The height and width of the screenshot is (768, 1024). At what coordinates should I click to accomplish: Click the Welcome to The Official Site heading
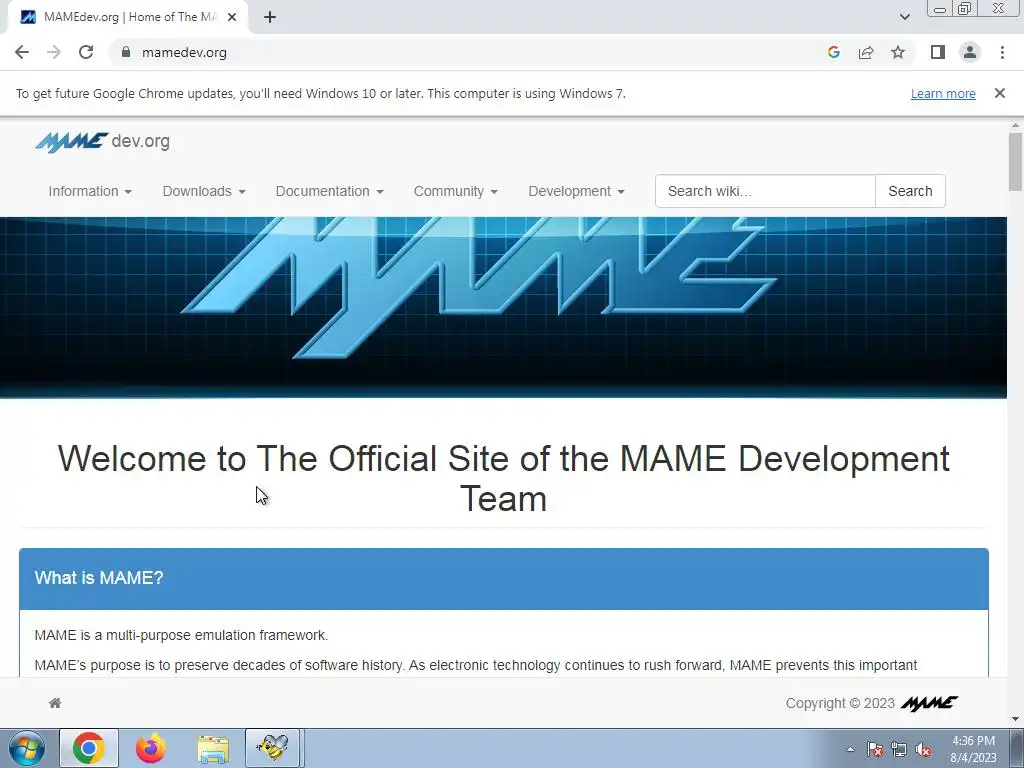504,478
